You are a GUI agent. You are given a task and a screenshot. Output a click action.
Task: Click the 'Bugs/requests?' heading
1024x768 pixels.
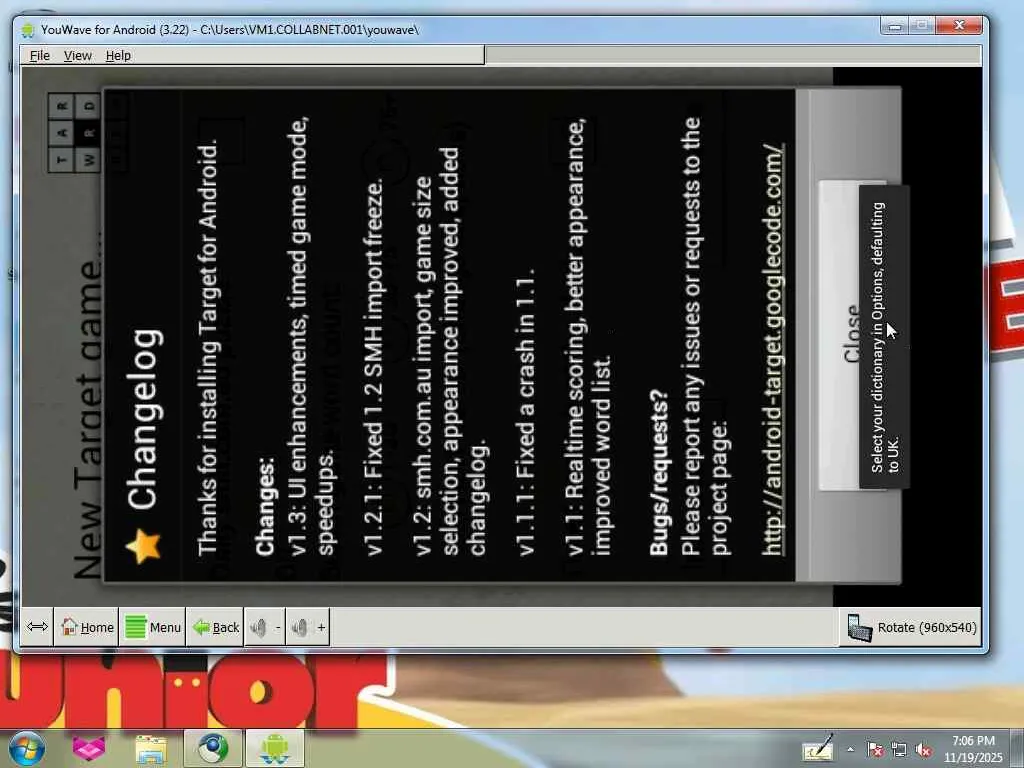pyautogui.click(x=659, y=472)
